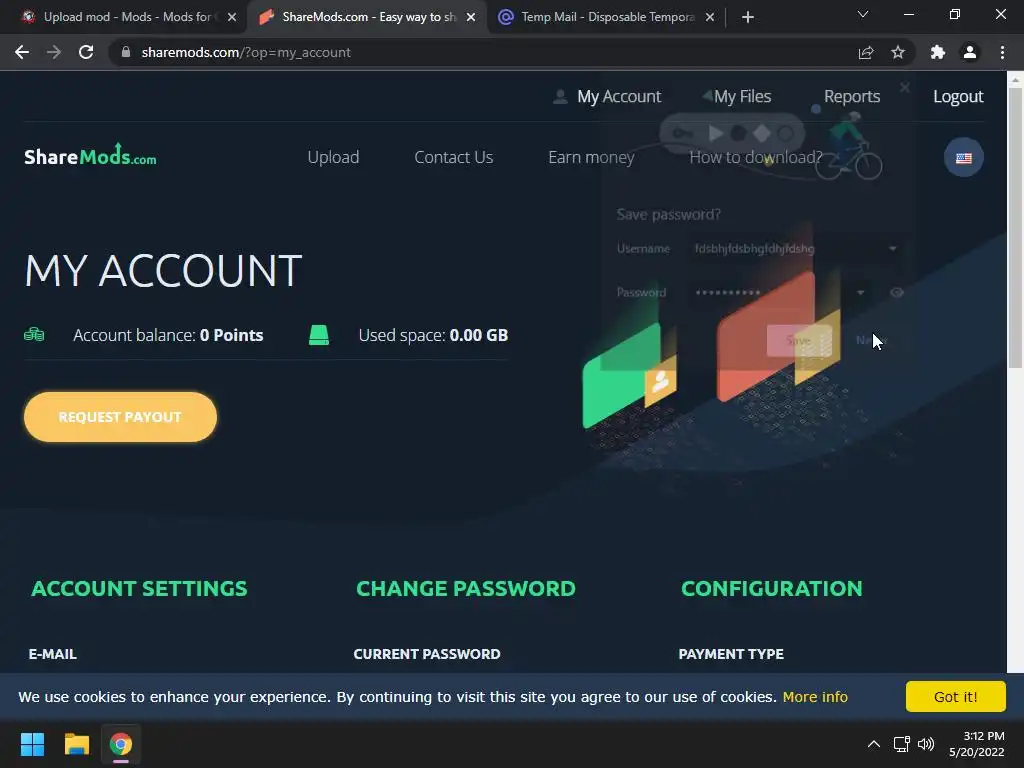
Task: Click the Request Payout button
Action: (x=120, y=417)
